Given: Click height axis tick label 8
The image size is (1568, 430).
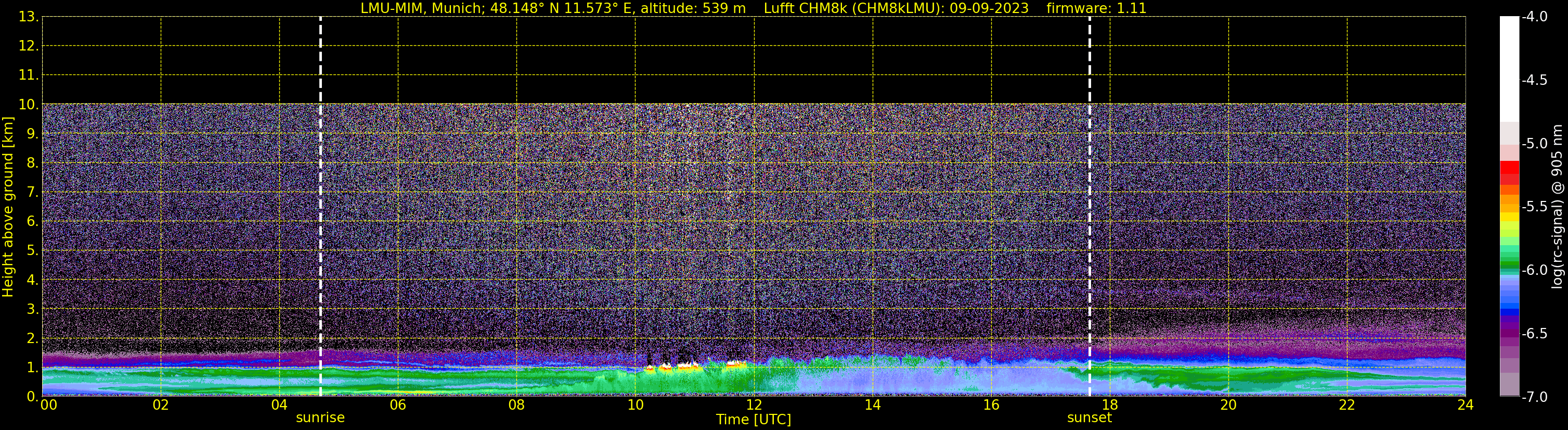Looking at the screenshot, I should [32, 163].
